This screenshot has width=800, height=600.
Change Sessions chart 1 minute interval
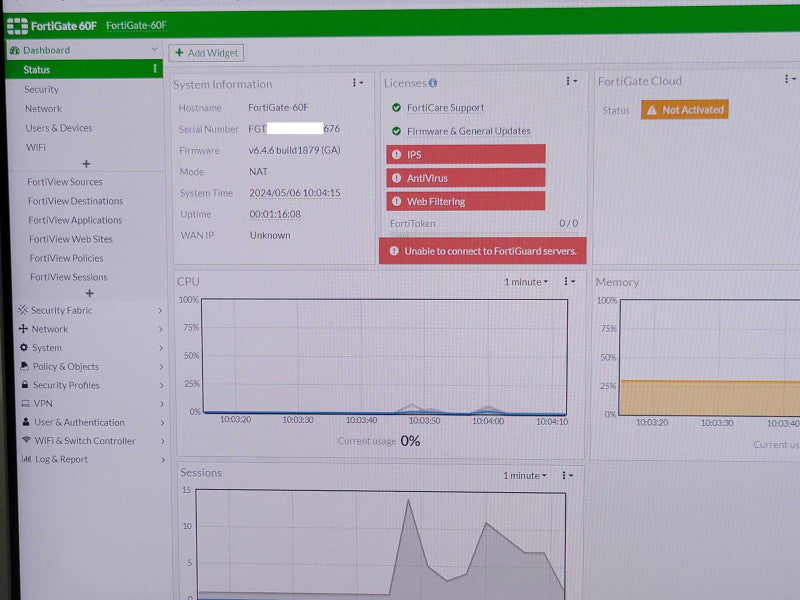524,476
